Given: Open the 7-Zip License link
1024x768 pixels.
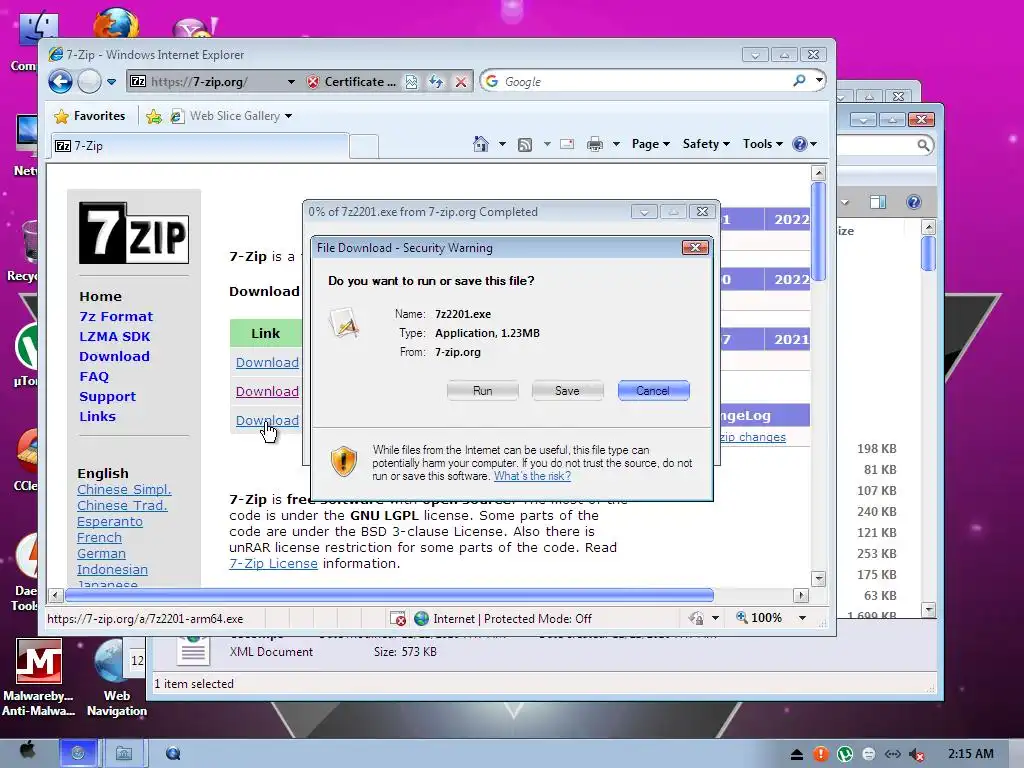Looking at the screenshot, I should point(273,564).
